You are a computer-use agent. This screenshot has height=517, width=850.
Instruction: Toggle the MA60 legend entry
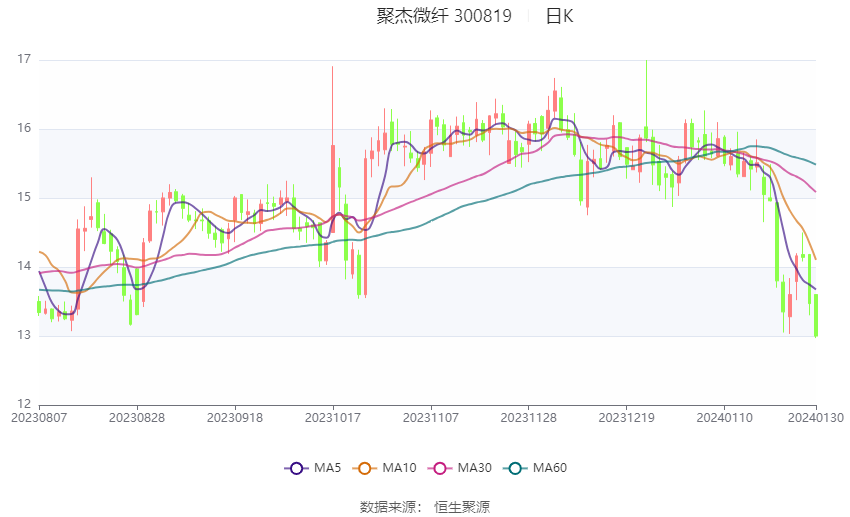click(535, 468)
